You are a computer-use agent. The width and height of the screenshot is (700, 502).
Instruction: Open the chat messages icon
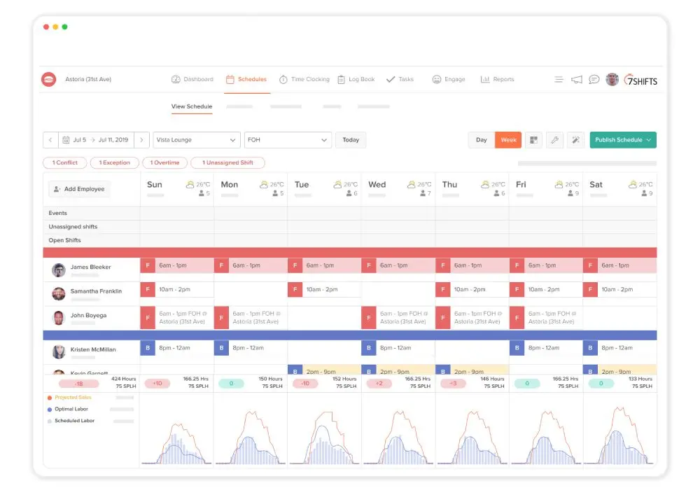coord(594,79)
